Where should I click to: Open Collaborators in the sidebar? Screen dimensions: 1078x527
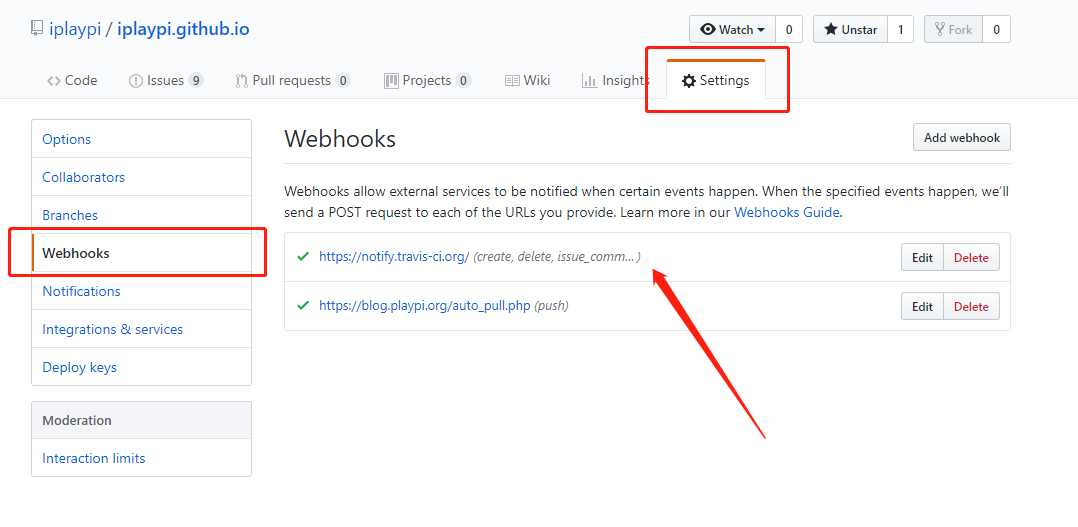point(142,177)
